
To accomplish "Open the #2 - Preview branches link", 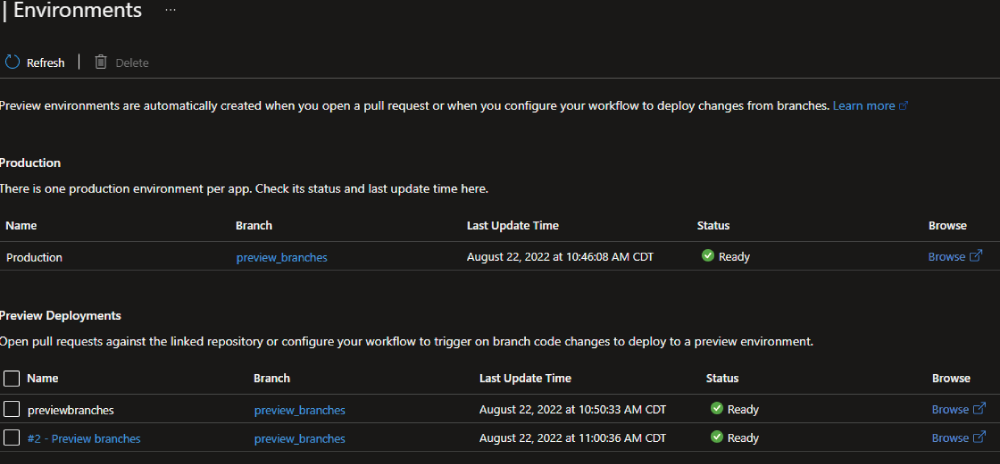I will click(84, 439).
